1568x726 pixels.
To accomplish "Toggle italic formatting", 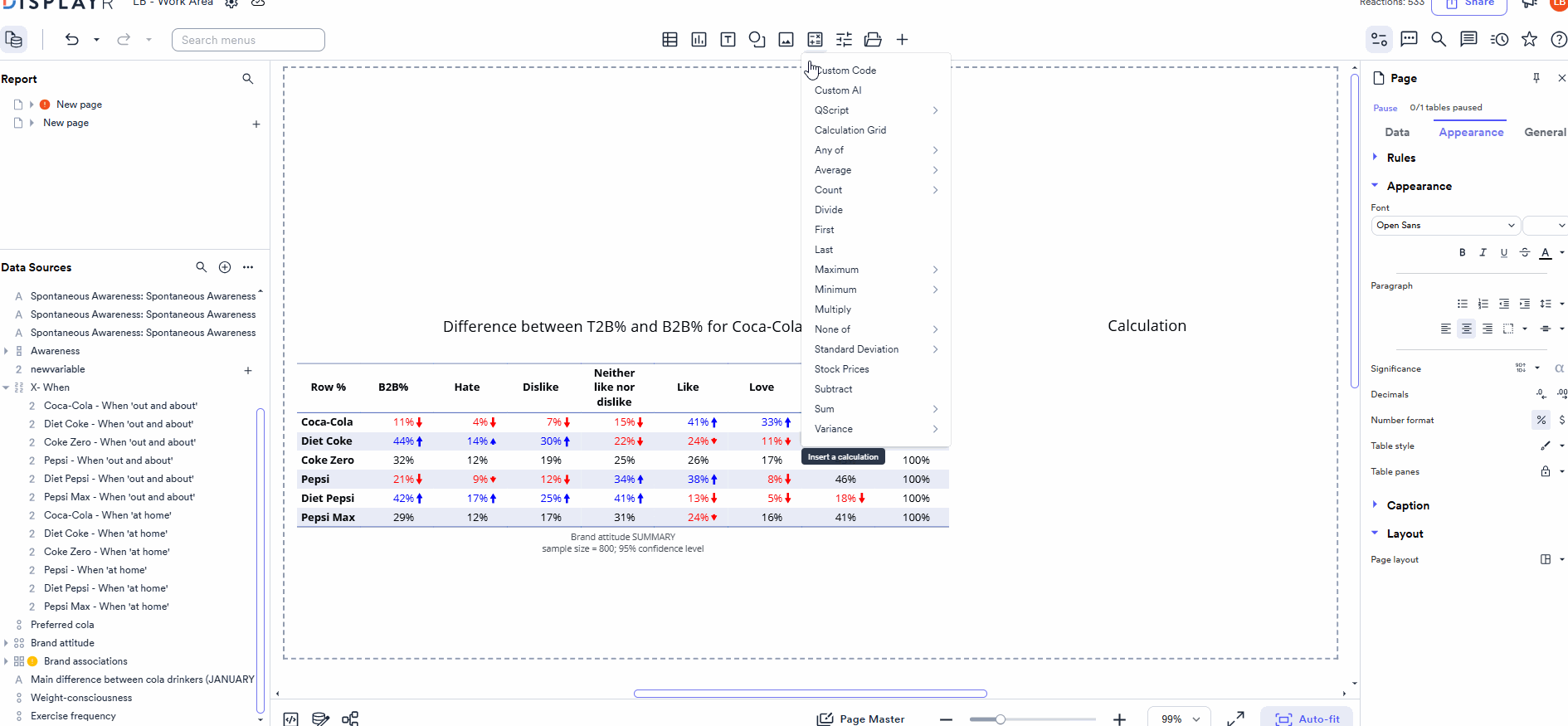I will point(1483,252).
